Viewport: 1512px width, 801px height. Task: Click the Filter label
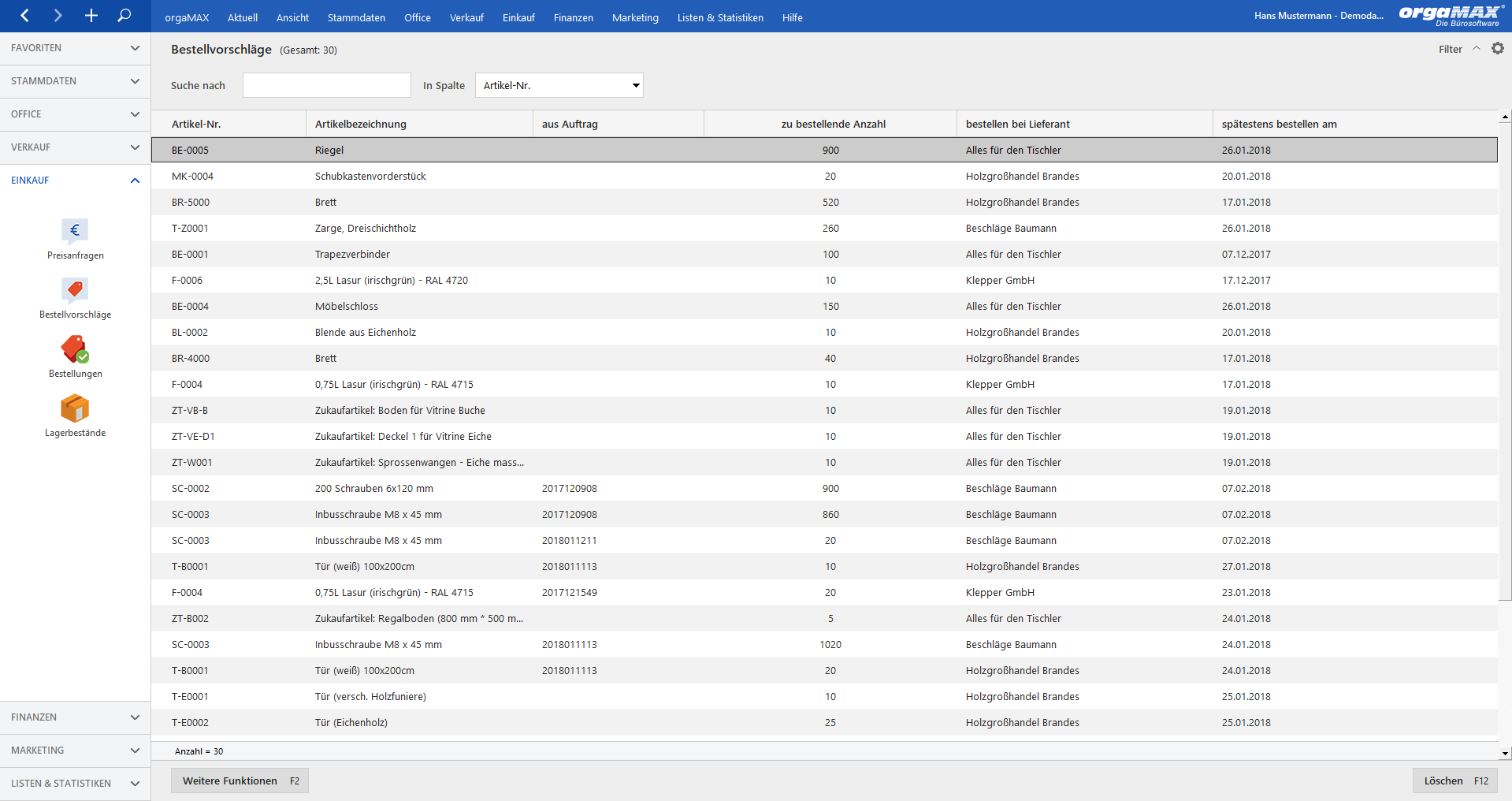(1450, 49)
